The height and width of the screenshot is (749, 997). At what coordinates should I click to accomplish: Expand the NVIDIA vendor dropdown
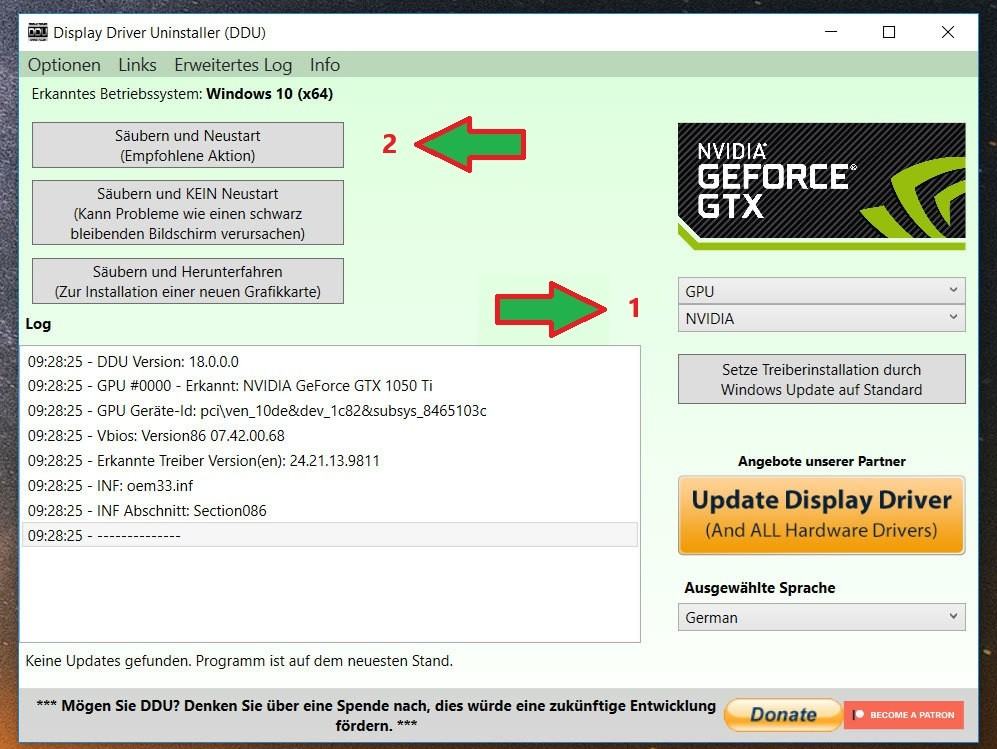[822, 318]
